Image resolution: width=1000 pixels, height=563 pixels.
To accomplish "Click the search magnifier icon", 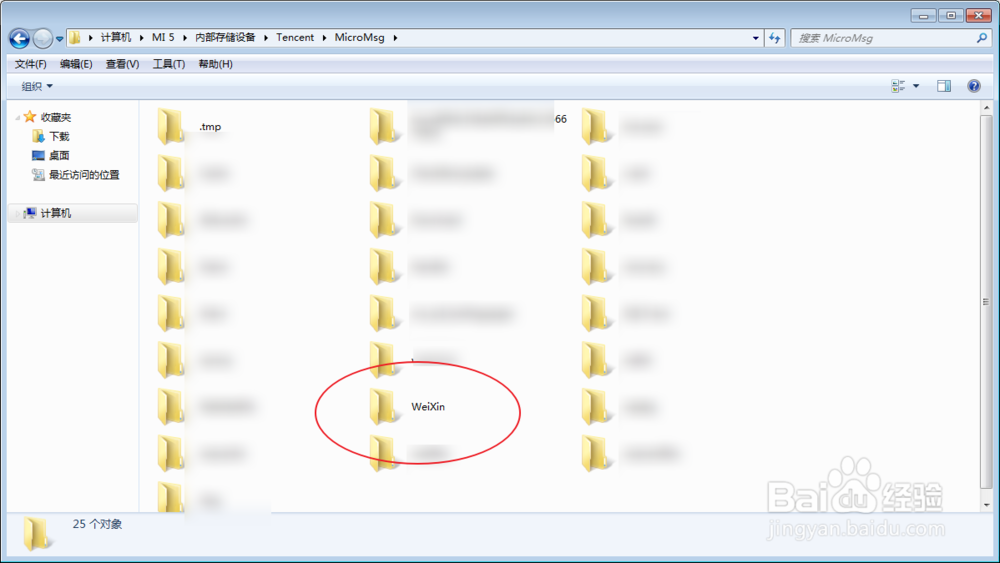I will [982, 38].
